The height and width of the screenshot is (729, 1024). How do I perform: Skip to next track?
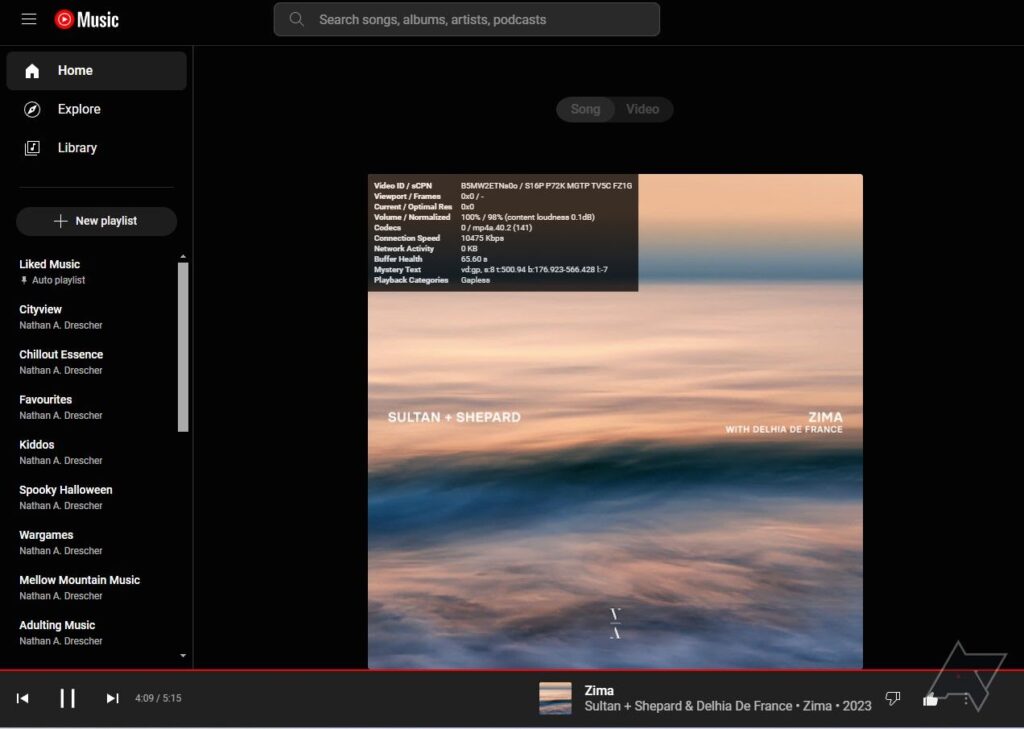(112, 698)
